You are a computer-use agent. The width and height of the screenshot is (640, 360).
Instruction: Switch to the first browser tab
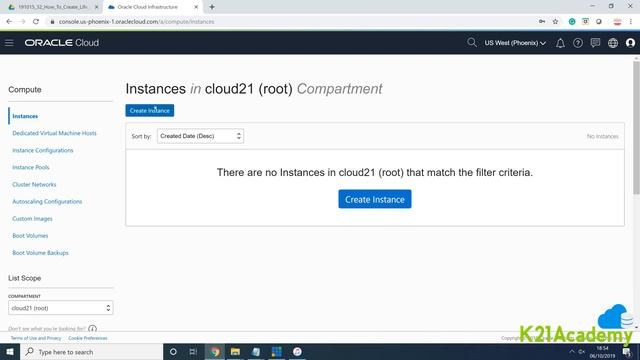click(52, 7)
